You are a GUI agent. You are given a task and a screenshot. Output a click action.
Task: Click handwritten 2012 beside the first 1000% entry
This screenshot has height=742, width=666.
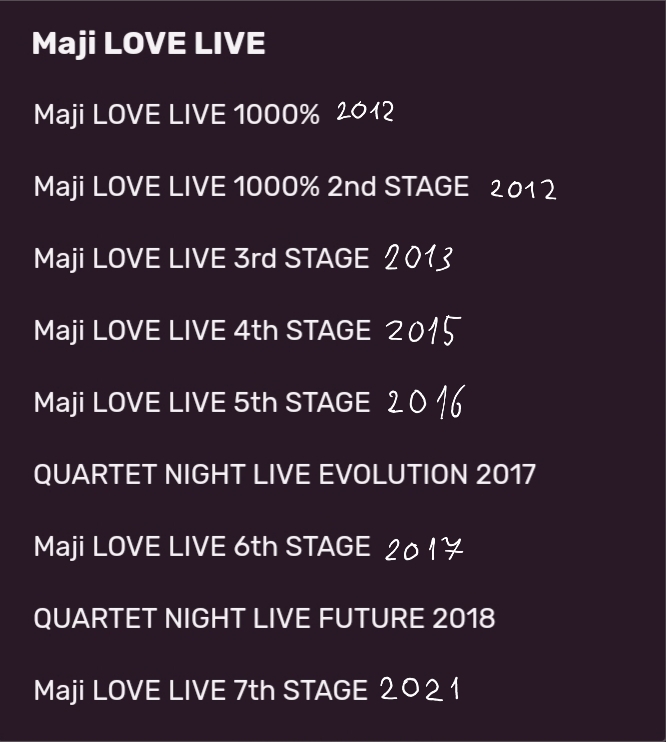[x=365, y=112]
